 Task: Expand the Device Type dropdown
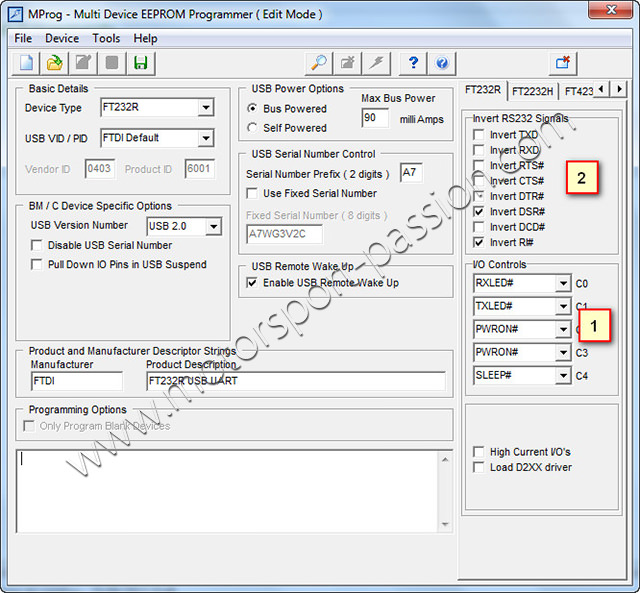[x=206, y=107]
